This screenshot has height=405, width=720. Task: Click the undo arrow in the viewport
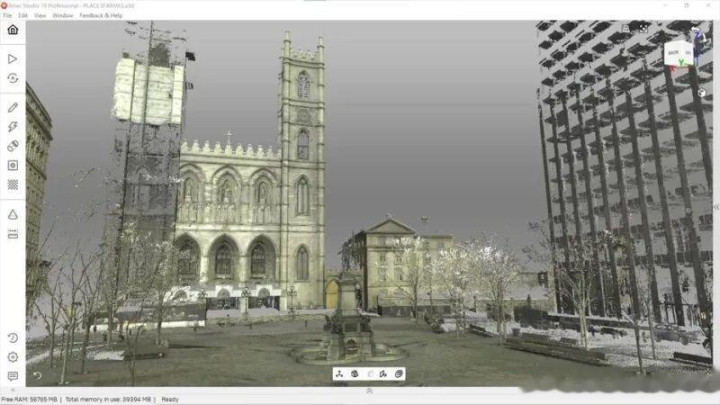[x=37, y=376]
